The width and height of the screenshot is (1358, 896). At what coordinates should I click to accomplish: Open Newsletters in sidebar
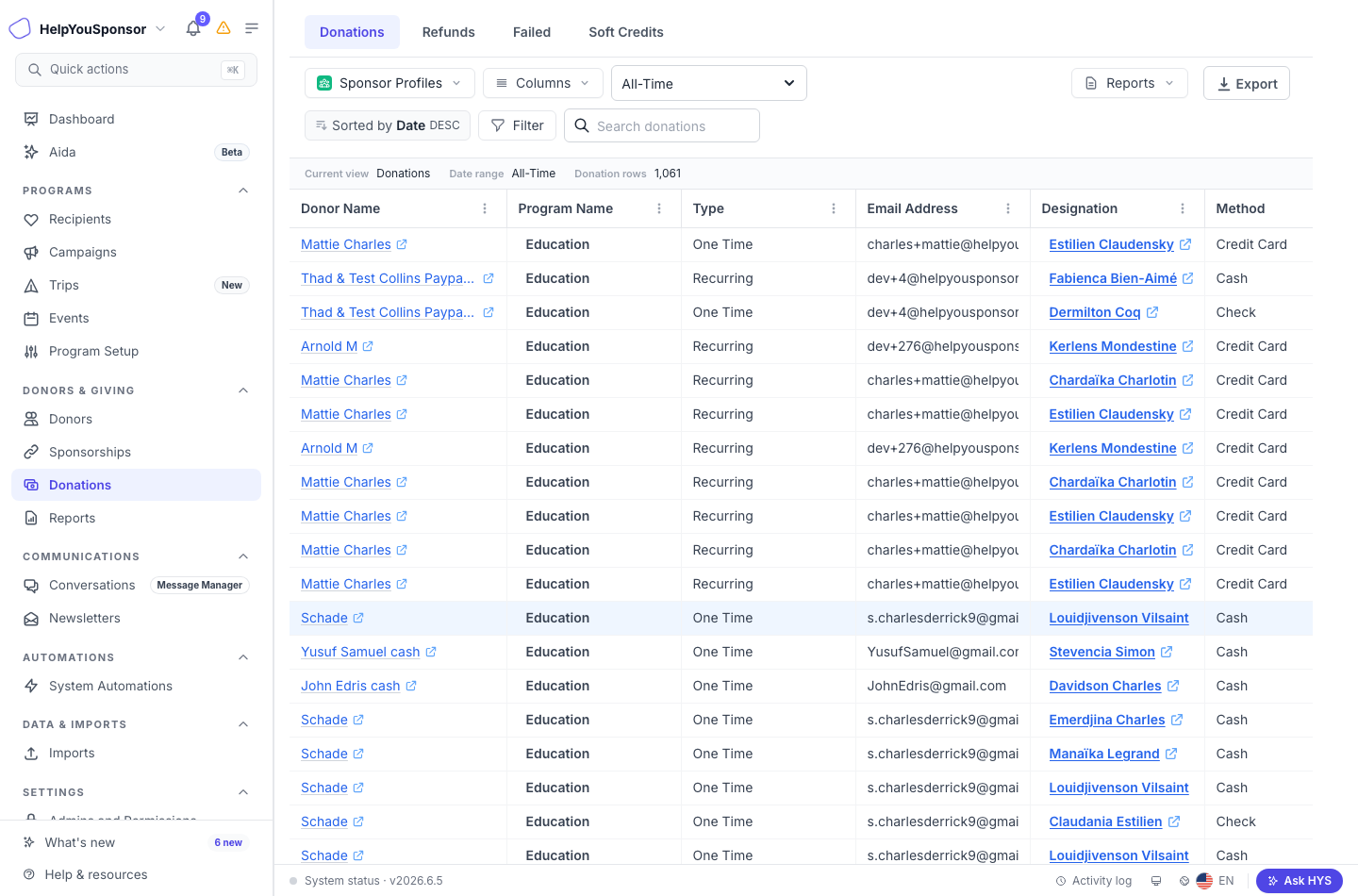[x=136, y=618]
